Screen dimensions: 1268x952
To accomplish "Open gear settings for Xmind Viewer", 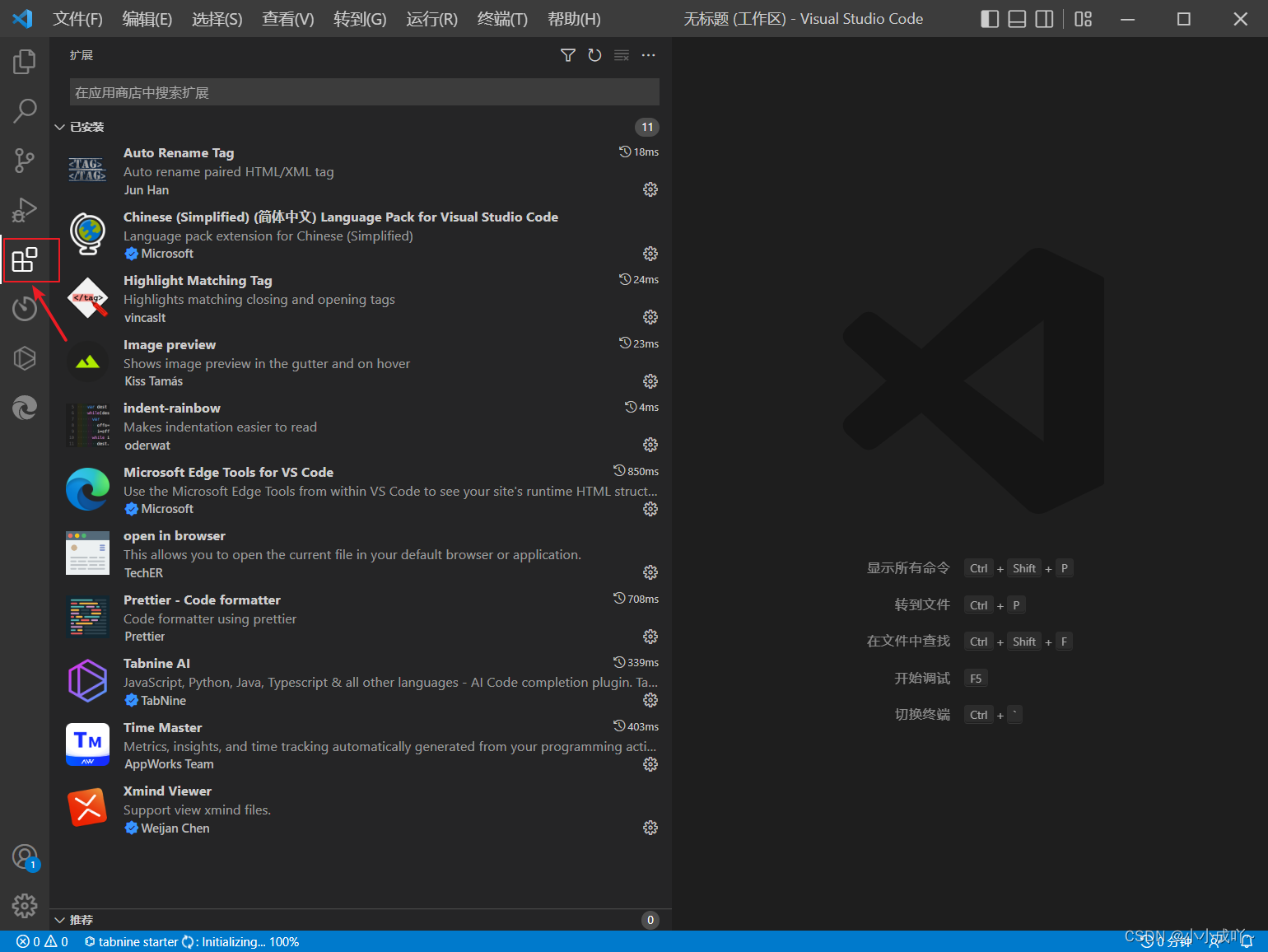I will pyautogui.click(x=650, y=828).
